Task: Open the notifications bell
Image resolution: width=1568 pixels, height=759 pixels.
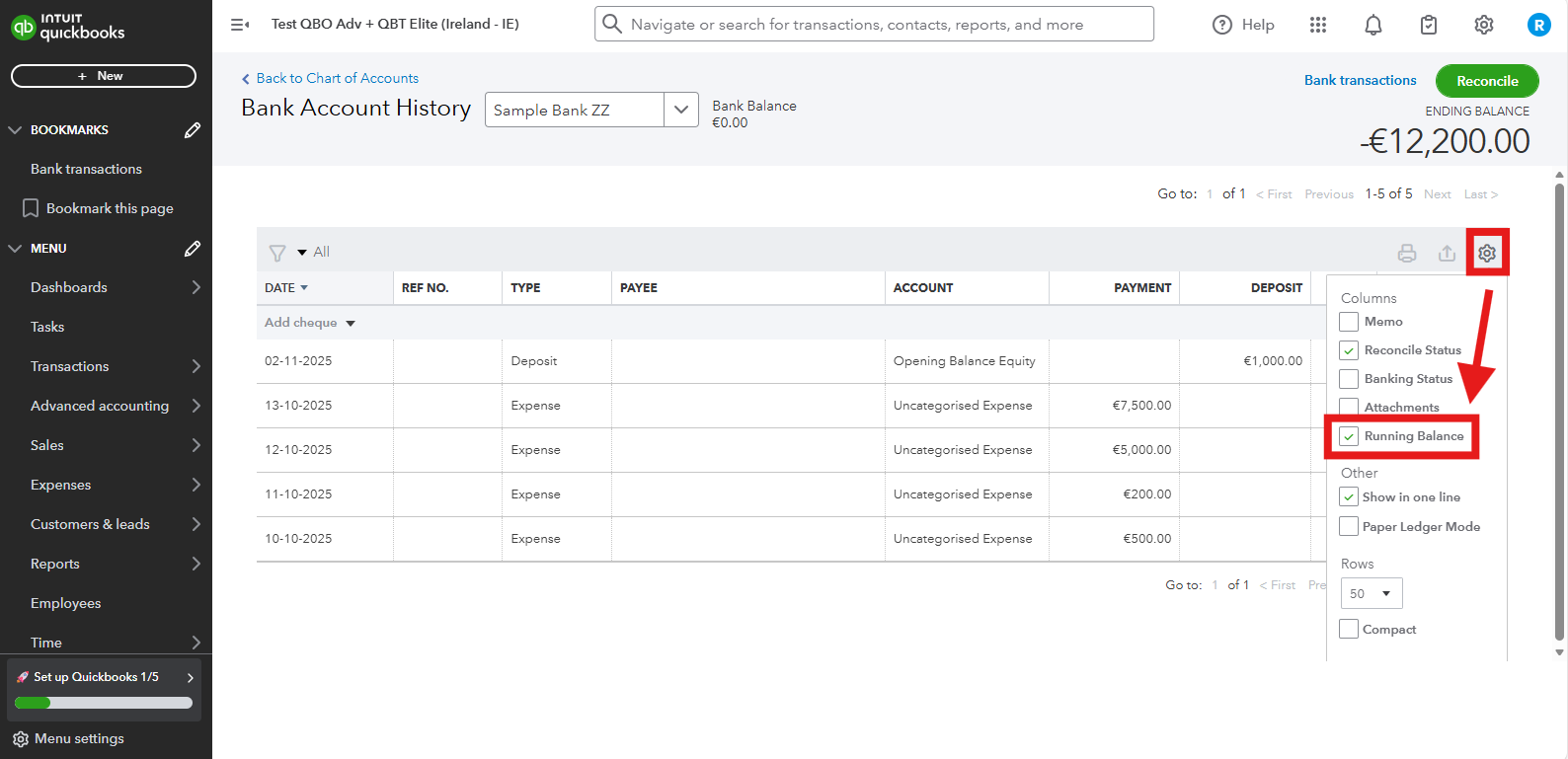Action: click(x=1372, y=25)
